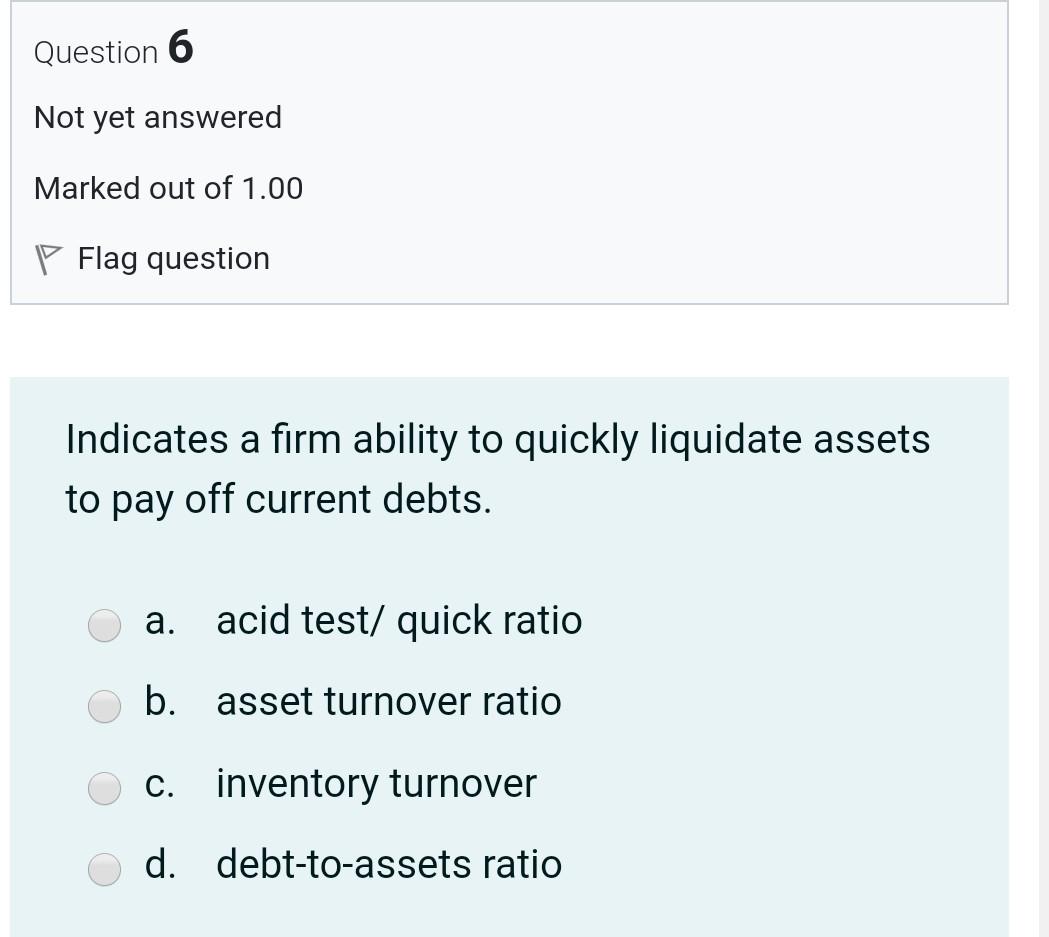
Task: Click the 'Not yet answered' status text
Action: (x=158, y=118)
